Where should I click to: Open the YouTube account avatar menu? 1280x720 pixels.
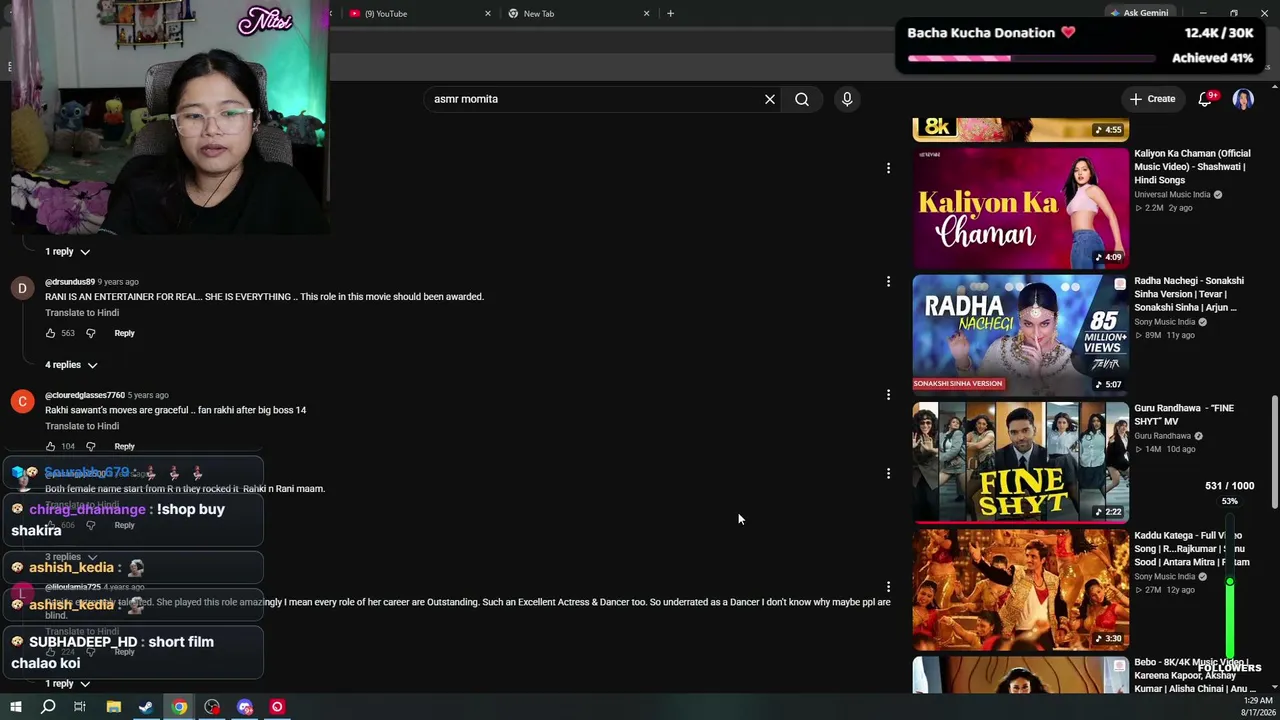(x=1243, y=99)
